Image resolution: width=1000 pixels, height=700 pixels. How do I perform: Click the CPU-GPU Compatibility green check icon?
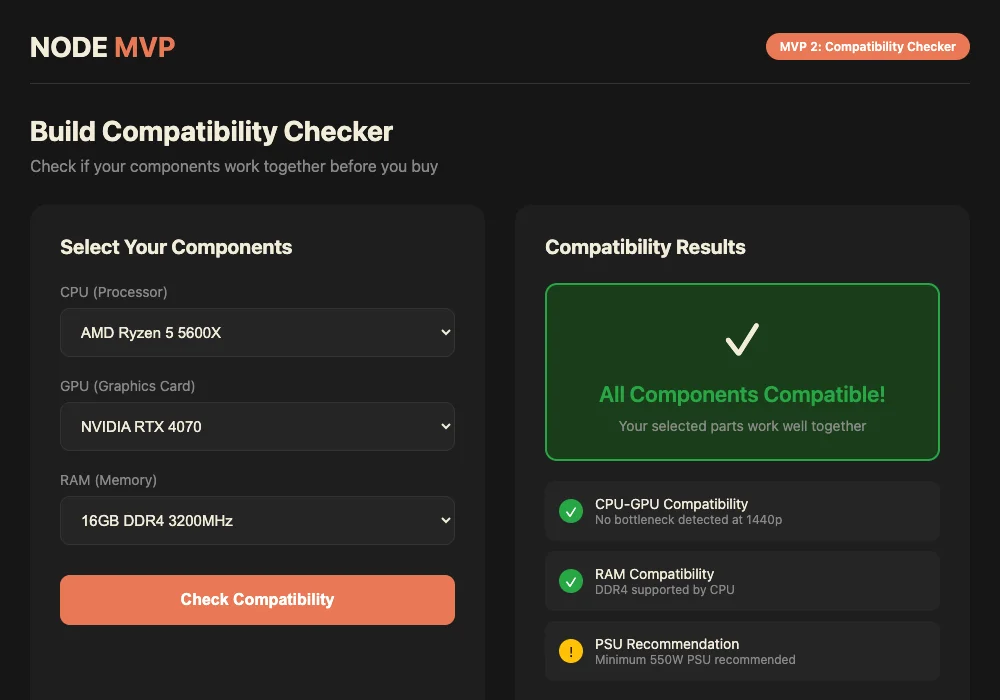pyautogui.click(x=570, y=511)
